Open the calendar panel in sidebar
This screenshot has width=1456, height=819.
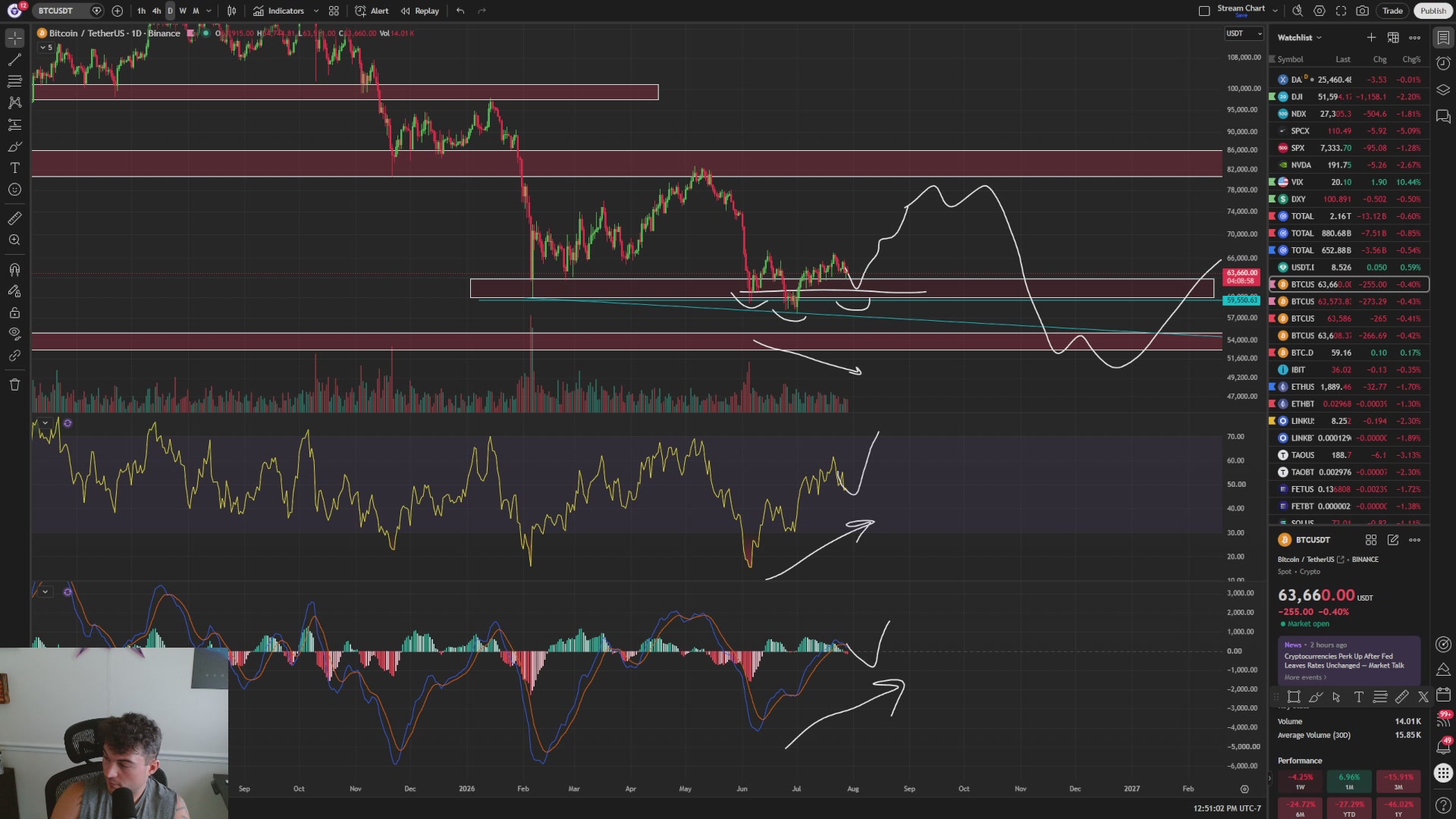[1443, 695]
